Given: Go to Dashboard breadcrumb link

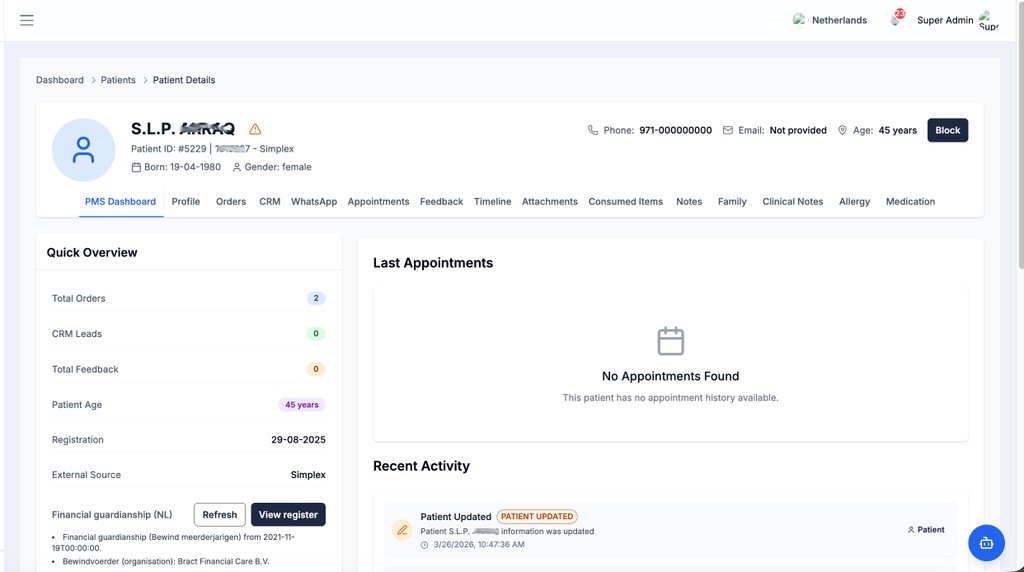Looking at the screenshot, I should pos(59,80).
